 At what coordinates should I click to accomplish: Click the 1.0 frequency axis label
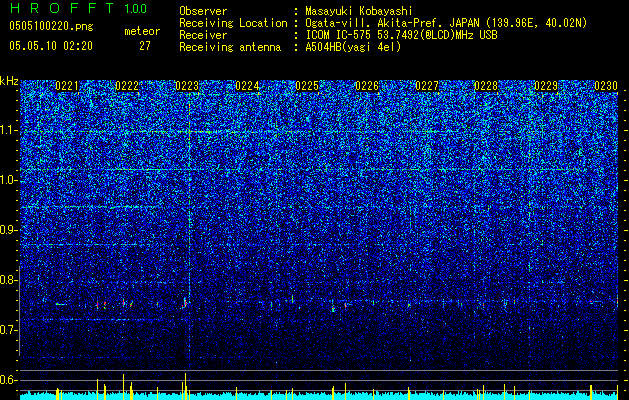[x=9, y=181]
